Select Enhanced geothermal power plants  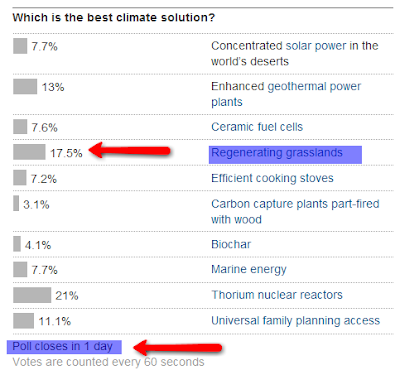pyautogui.click(x=286, y=94)
